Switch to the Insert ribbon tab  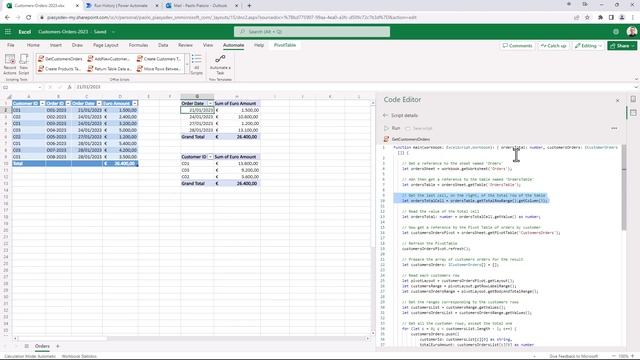pyautogui.click(x=56, y=45)
